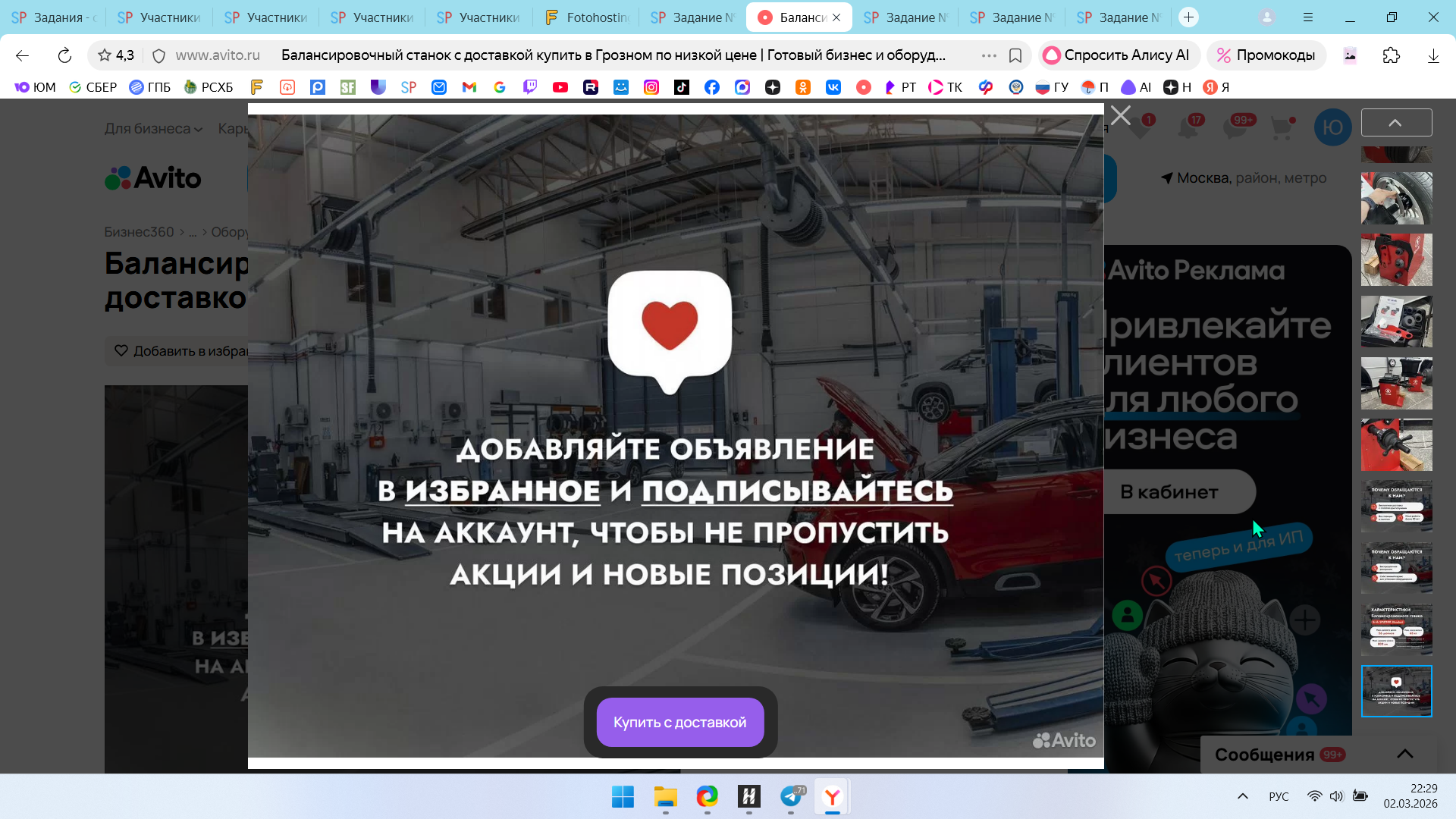Screen dimensions: 1456x819
Task: Expand the Messages panel chevron
Action: 1404,754
